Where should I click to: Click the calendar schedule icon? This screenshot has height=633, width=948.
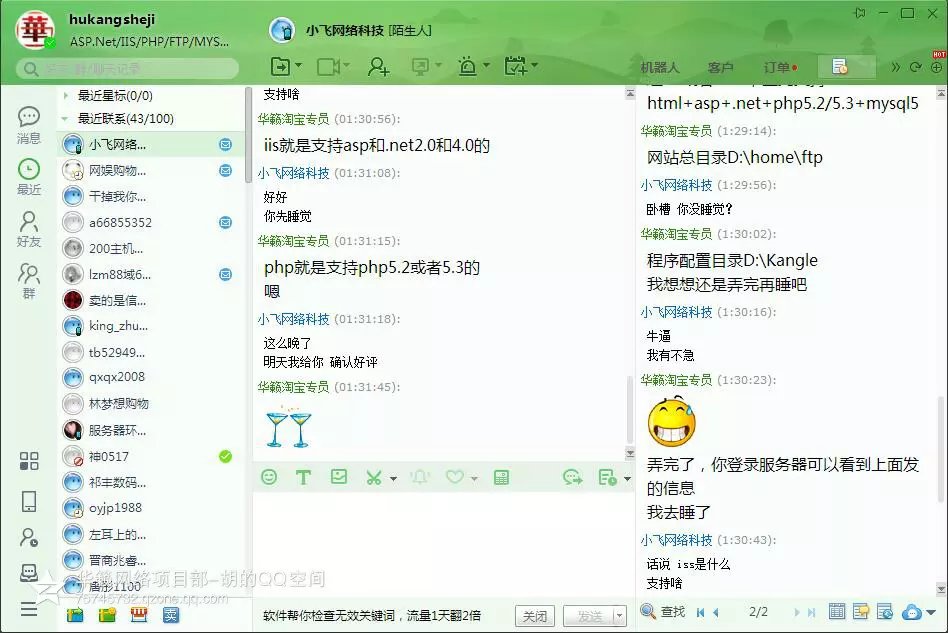coord(515,66)
